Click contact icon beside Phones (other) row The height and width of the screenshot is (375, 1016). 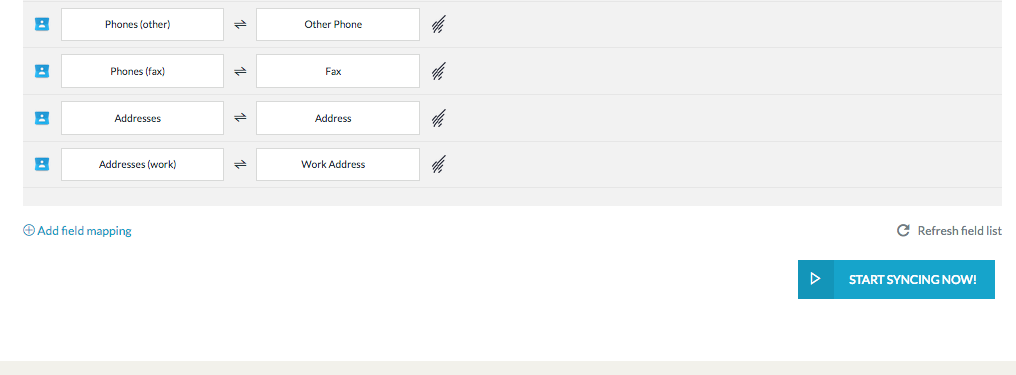pyautogui.click(x=42, y=25)
